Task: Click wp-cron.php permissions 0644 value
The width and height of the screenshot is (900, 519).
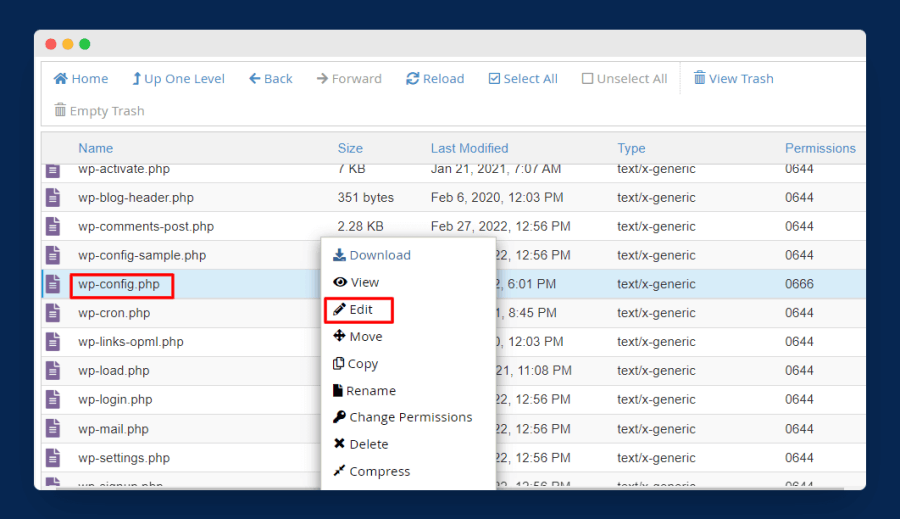Action: (x=799, y=313)
